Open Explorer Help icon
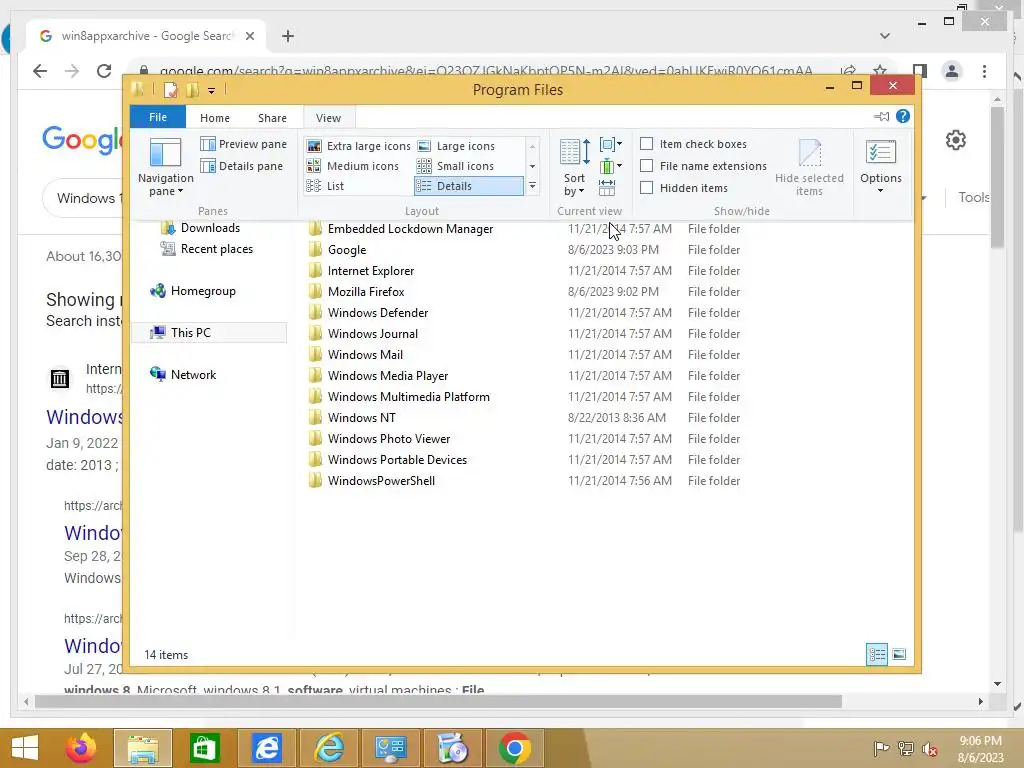The height and width of the screenshot is (768, 1024). 903,116
